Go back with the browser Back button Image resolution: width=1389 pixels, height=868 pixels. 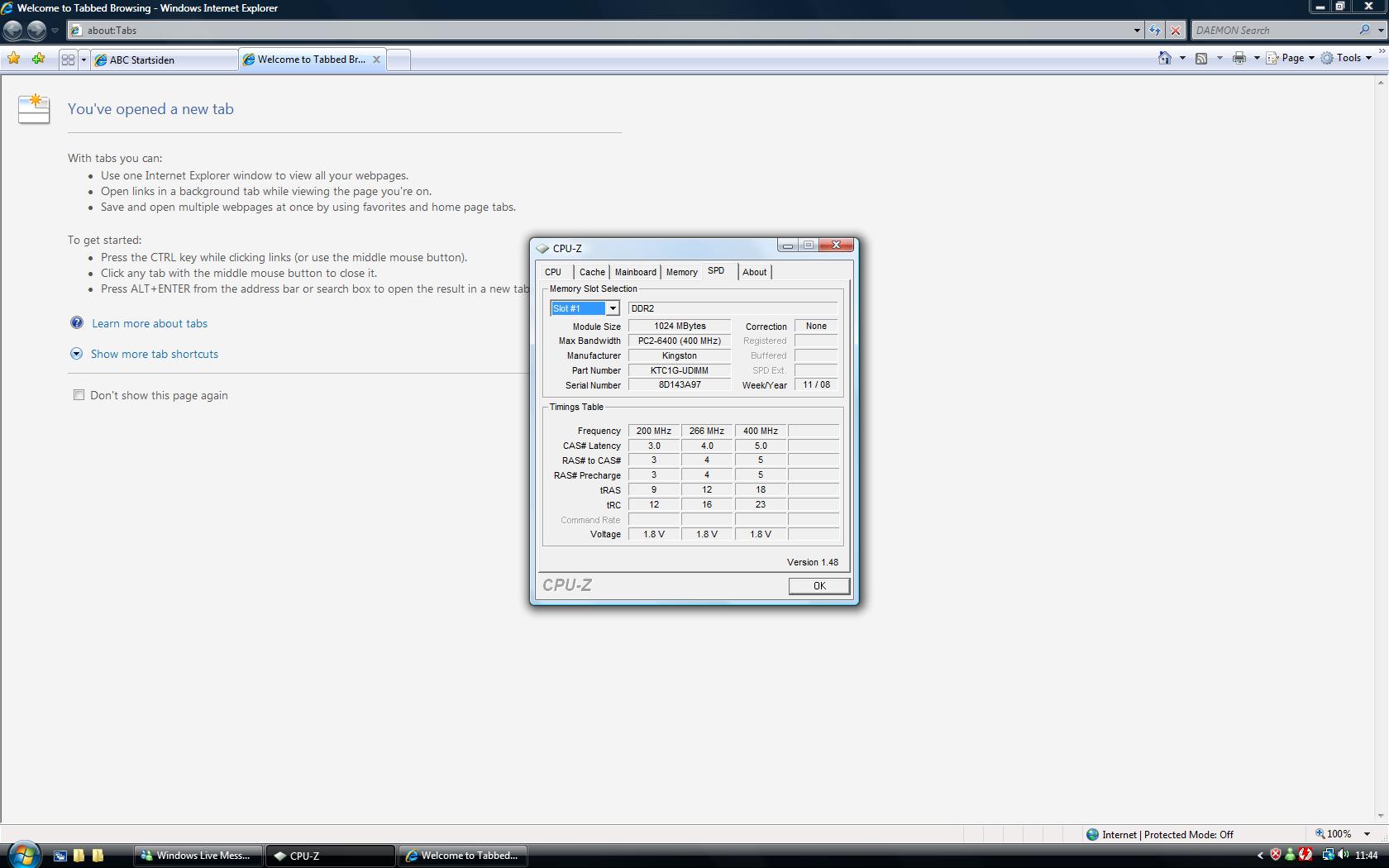pyautogui.click(x=13, y=31)
